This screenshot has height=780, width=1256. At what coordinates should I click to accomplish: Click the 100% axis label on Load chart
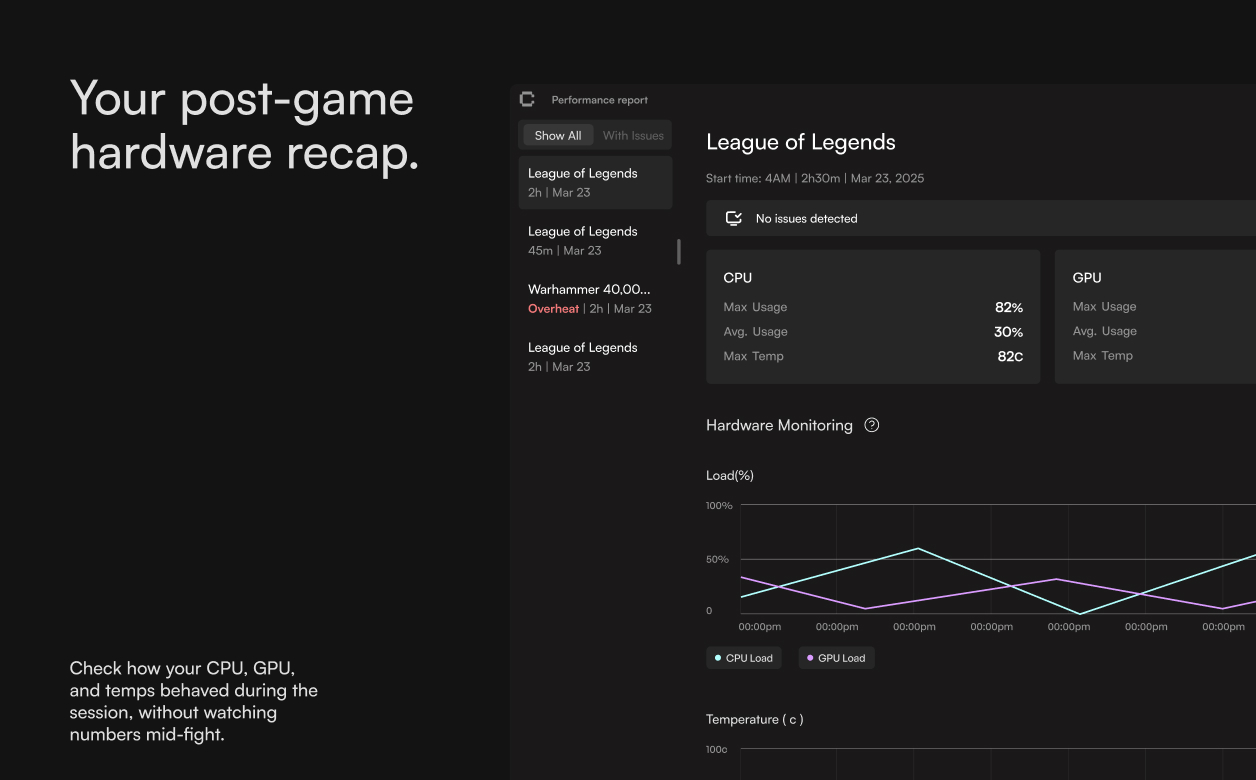[719, 506]
